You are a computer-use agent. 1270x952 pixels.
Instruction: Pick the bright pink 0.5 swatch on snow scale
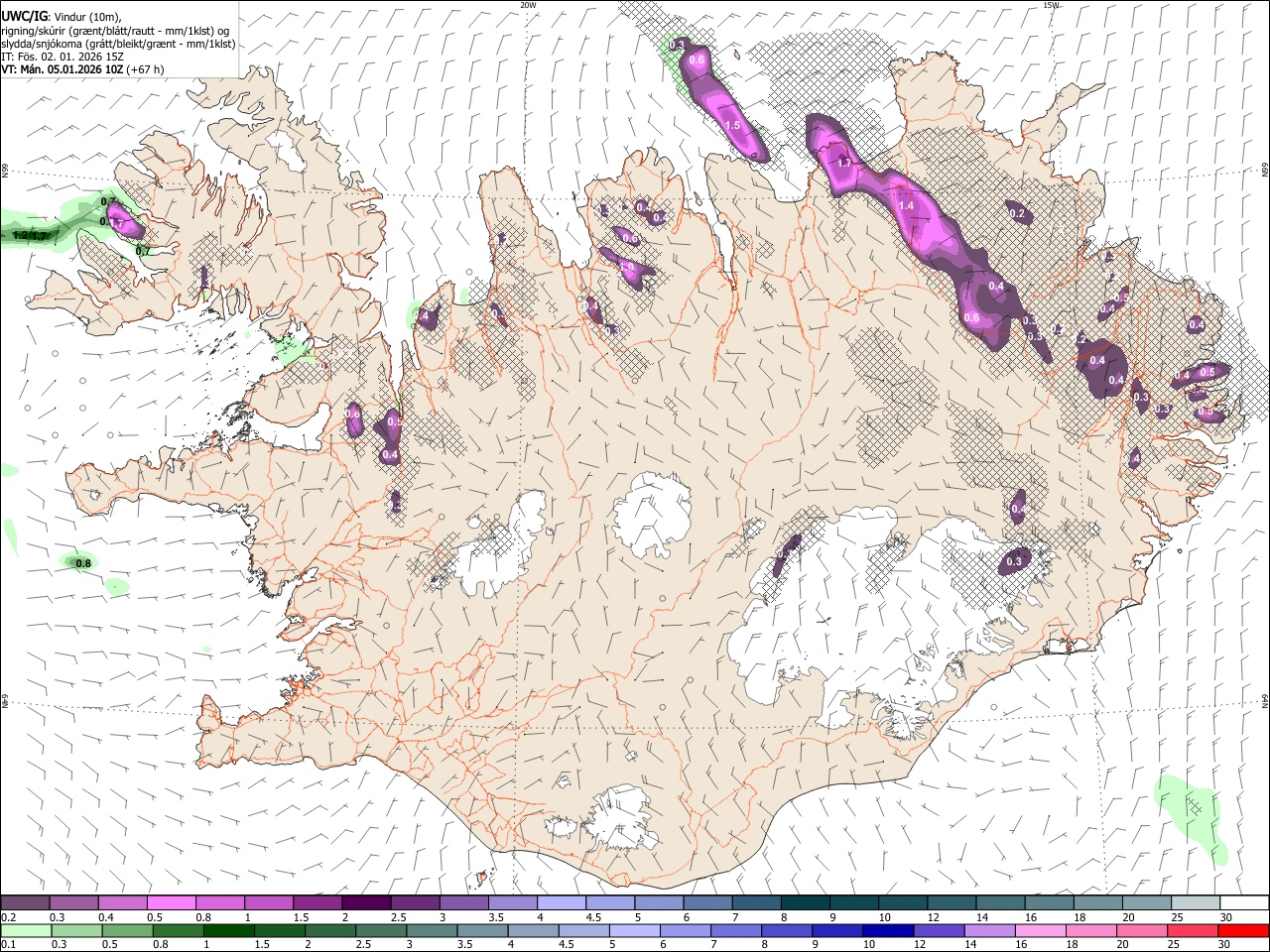171,903
